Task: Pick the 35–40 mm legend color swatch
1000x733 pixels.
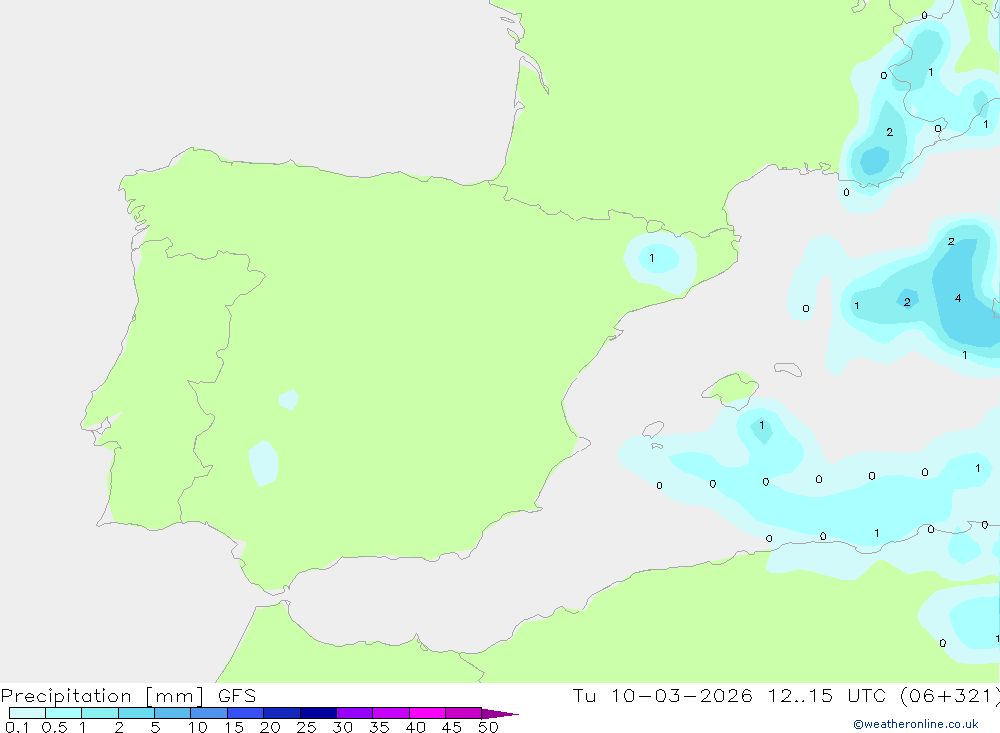Action: (391, 713)
